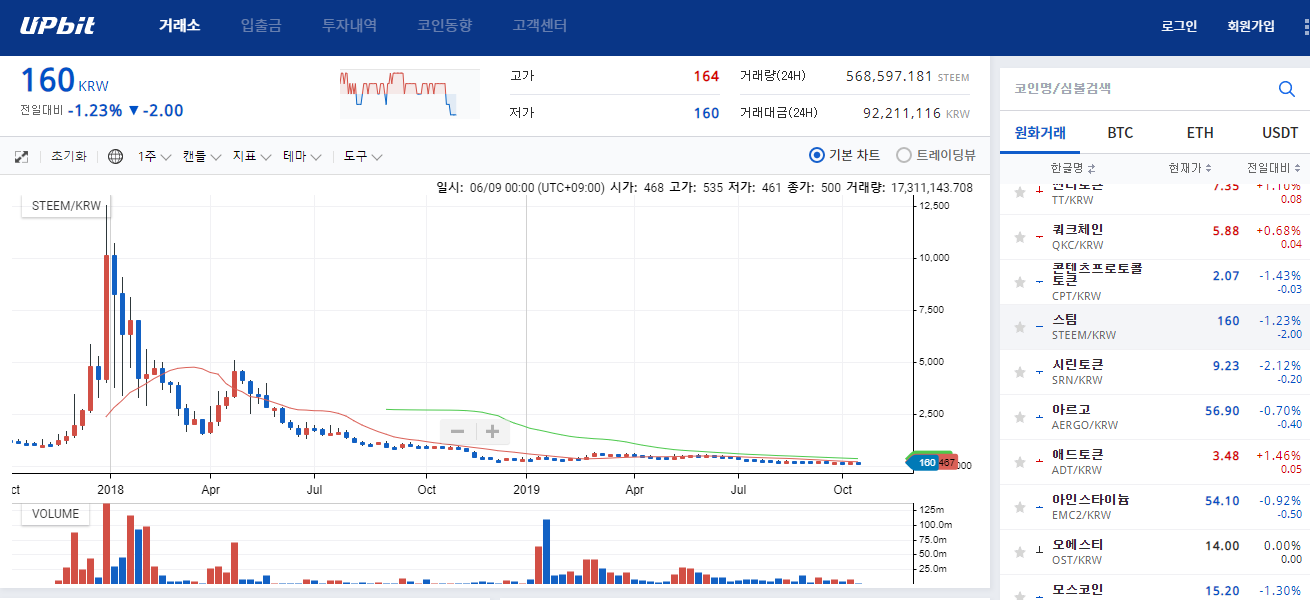Sort list by 현재가 column

coord(1190,168)
